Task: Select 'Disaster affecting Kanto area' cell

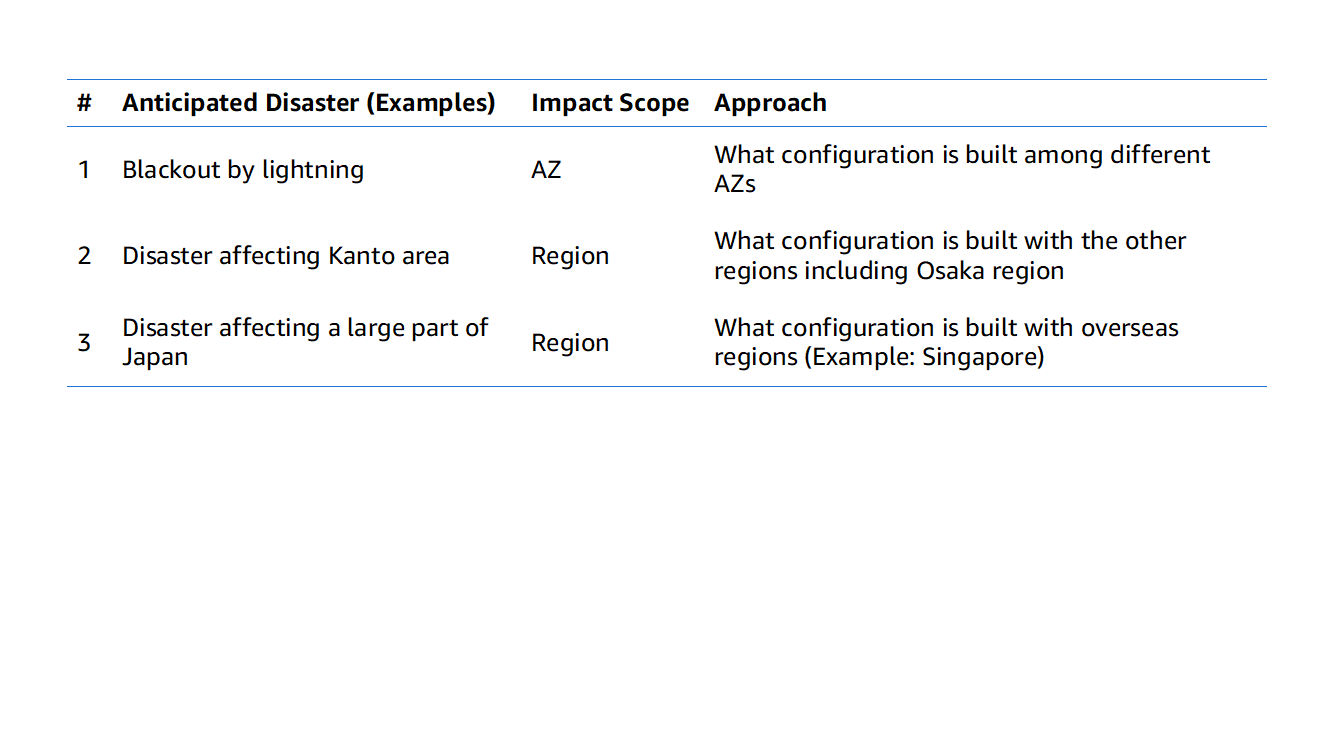Action: (286, 256)
